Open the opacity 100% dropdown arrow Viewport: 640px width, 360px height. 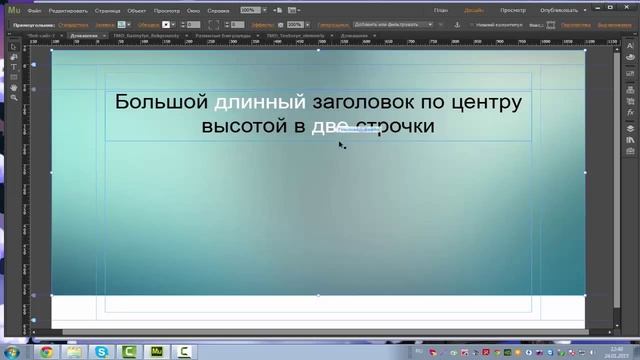(x=307, y=25)
